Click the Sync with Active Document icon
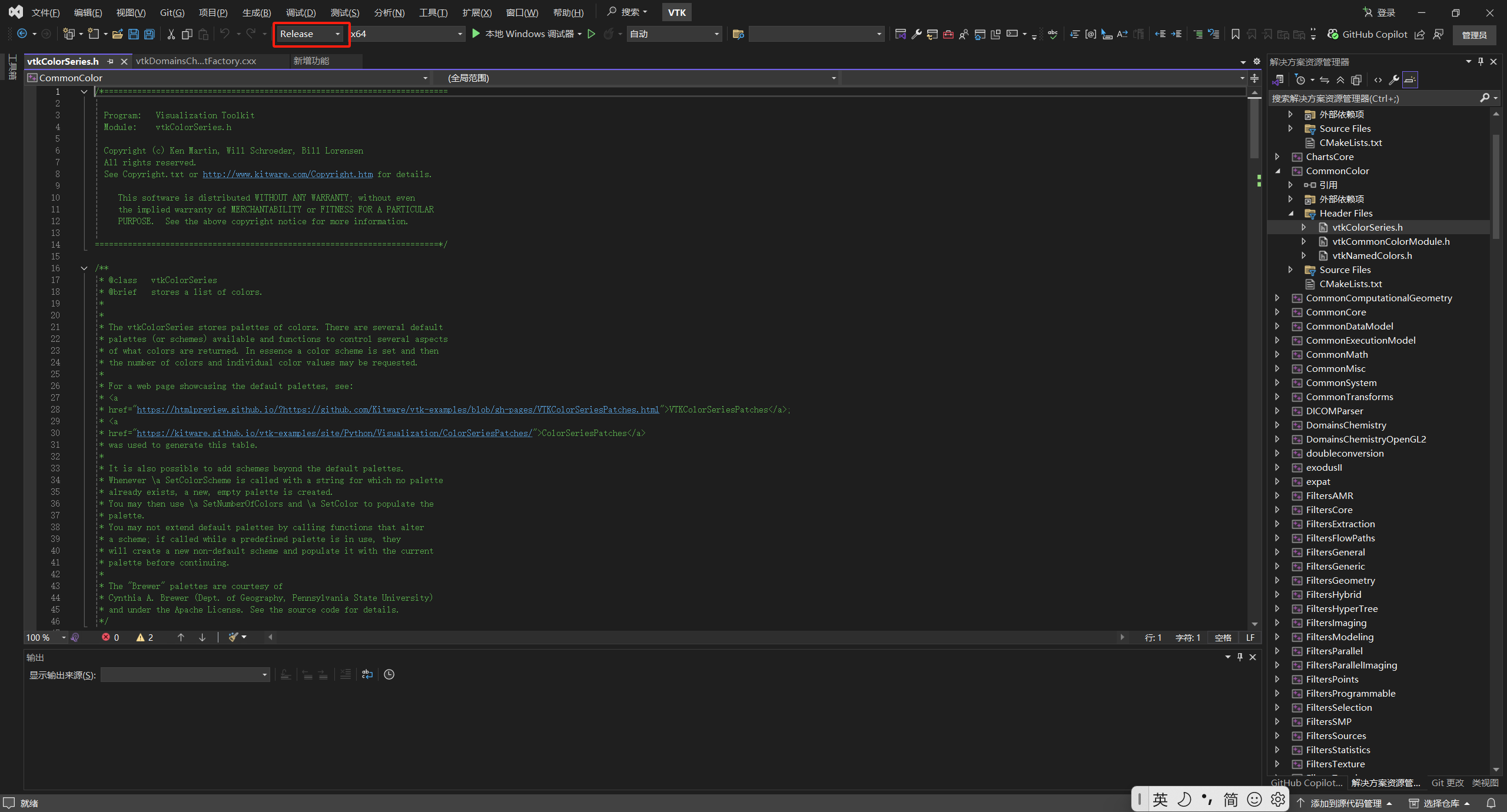The width and height of the screenshot is (1507, 812). [1325, 79]
